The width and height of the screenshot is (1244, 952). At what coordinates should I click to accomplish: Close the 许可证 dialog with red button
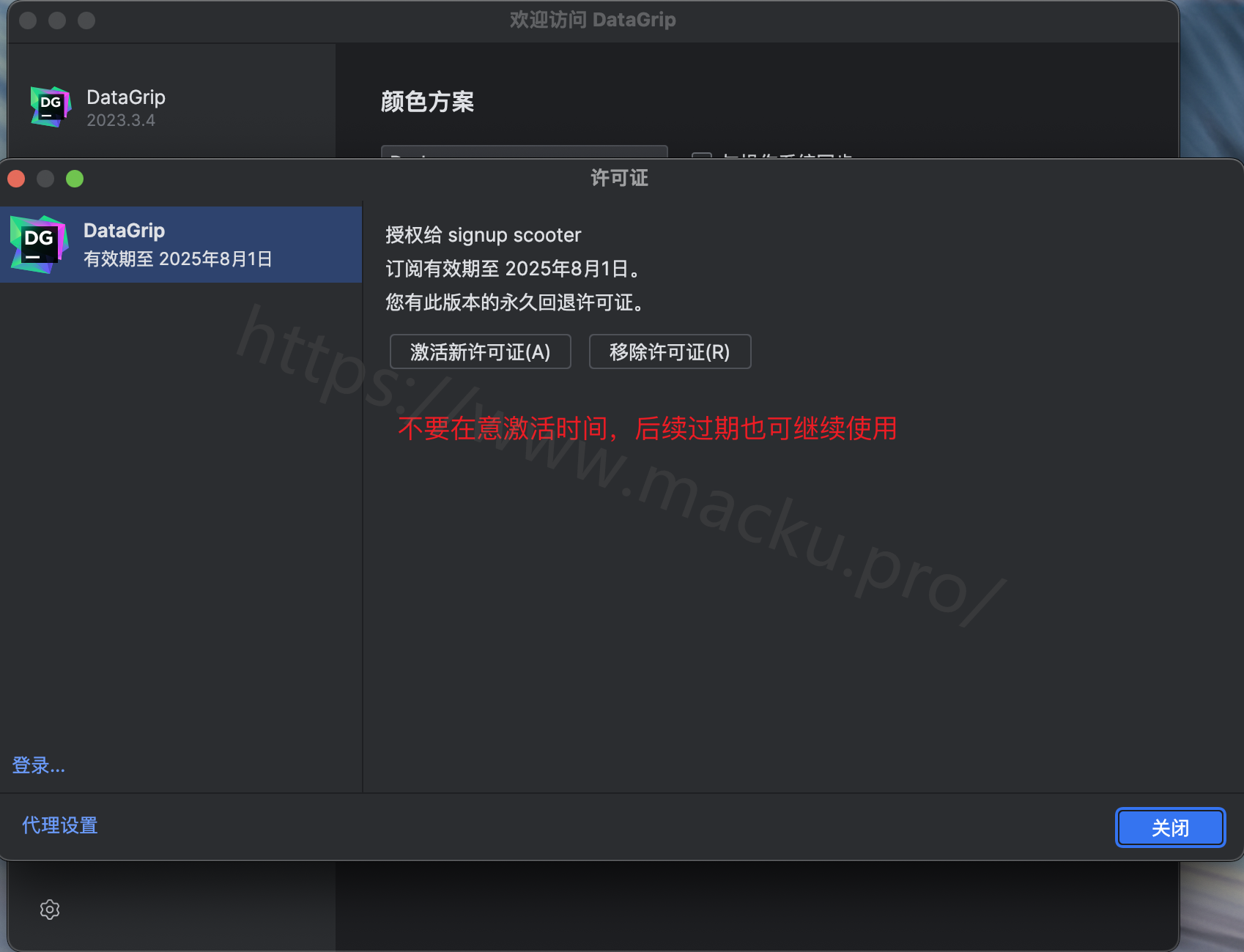[16, 179]
